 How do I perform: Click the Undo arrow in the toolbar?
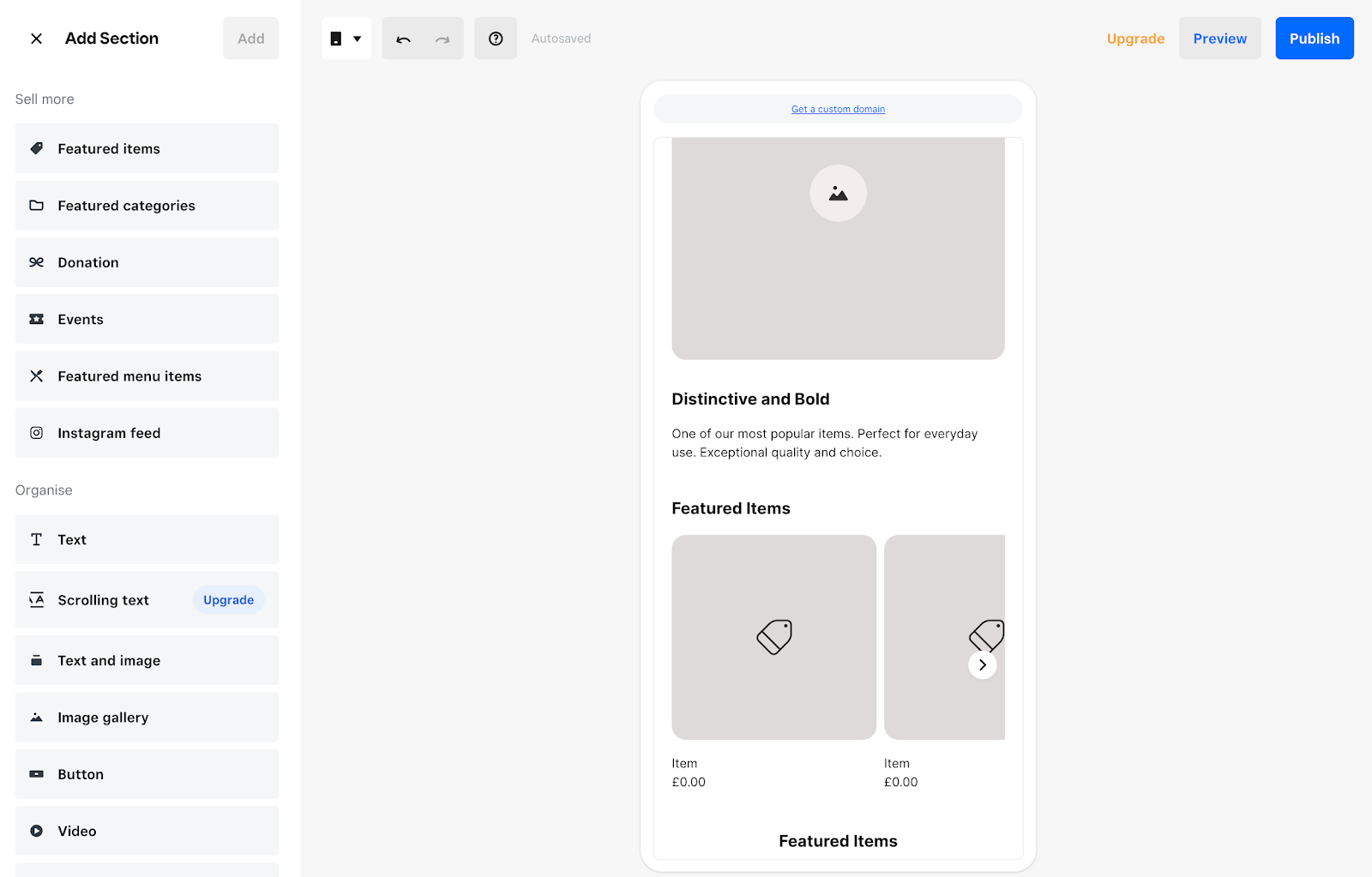coord(403,38)
